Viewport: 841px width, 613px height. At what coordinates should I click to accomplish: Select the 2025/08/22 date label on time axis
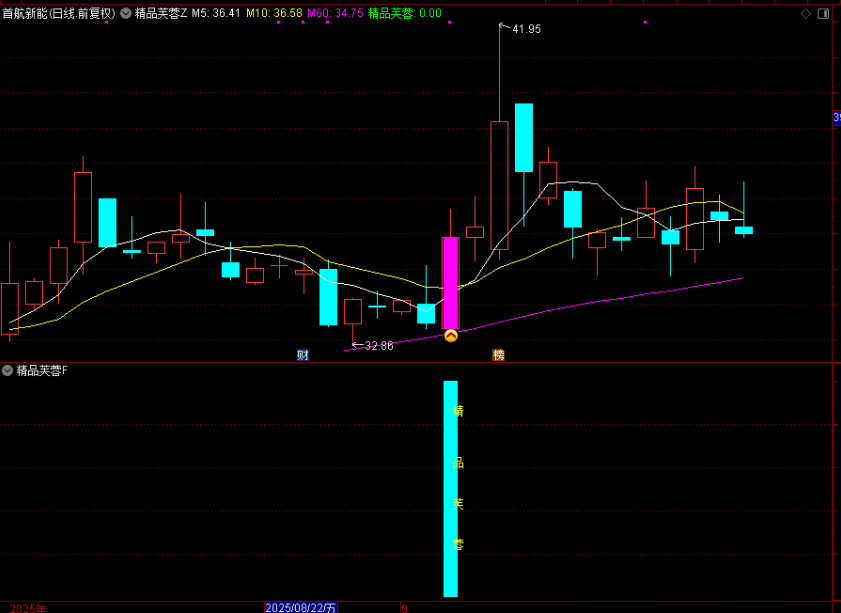301,607
